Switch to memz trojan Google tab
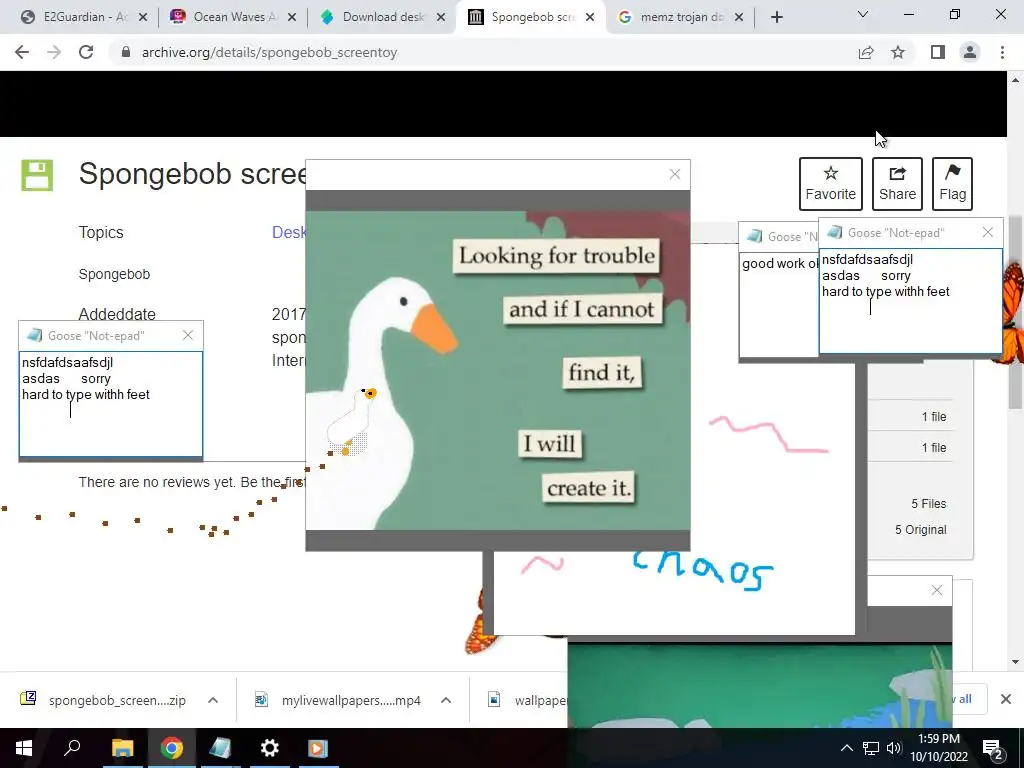 click(x=680, y=17)
